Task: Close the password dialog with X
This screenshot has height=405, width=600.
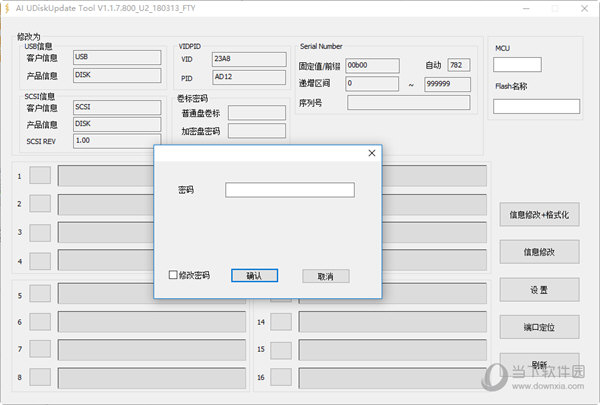Action: click(x=372, y=153)
